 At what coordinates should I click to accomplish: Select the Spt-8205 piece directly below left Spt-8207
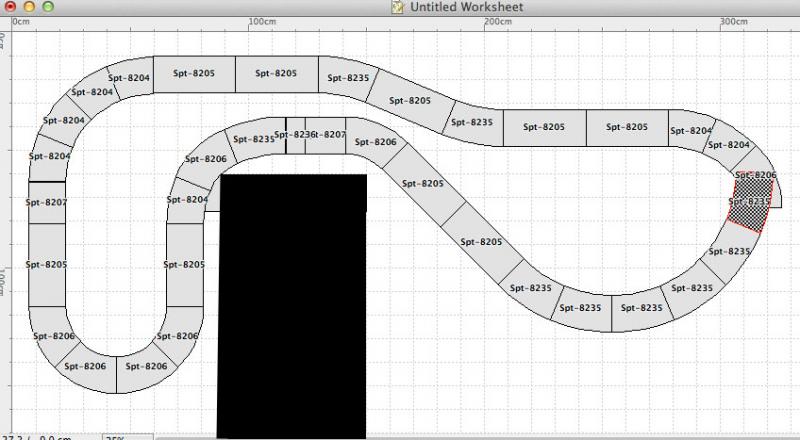coord(46,264)
